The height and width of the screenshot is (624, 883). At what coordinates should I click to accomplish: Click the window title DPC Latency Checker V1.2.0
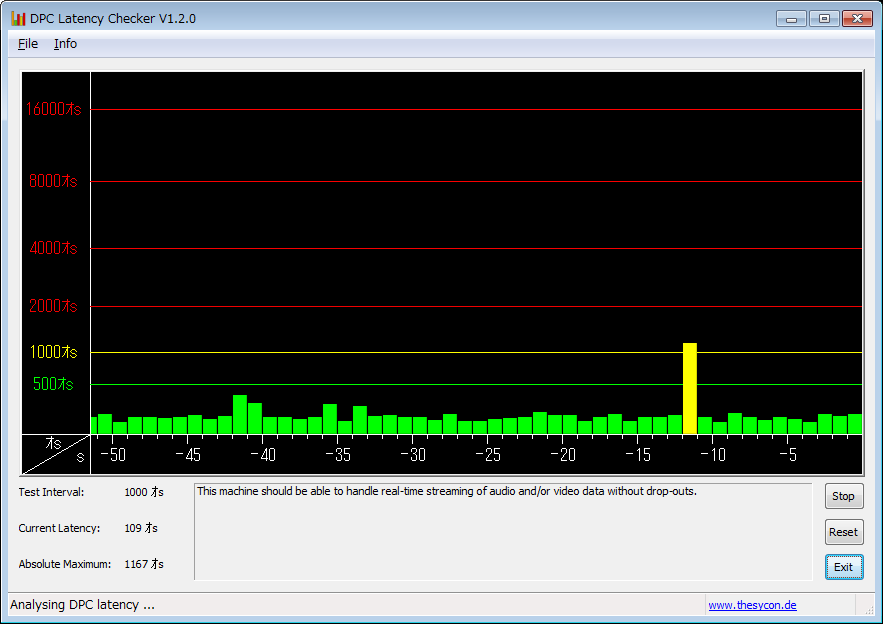click(113, 19)
